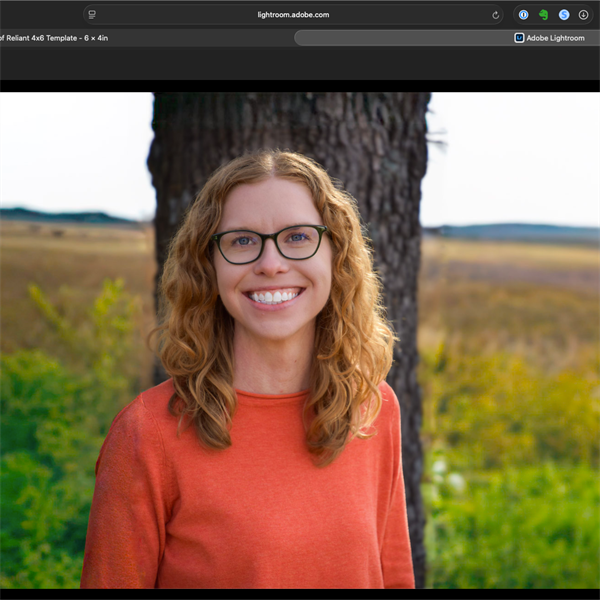Open the 1Password extension
600x600 pixels.
523,15
